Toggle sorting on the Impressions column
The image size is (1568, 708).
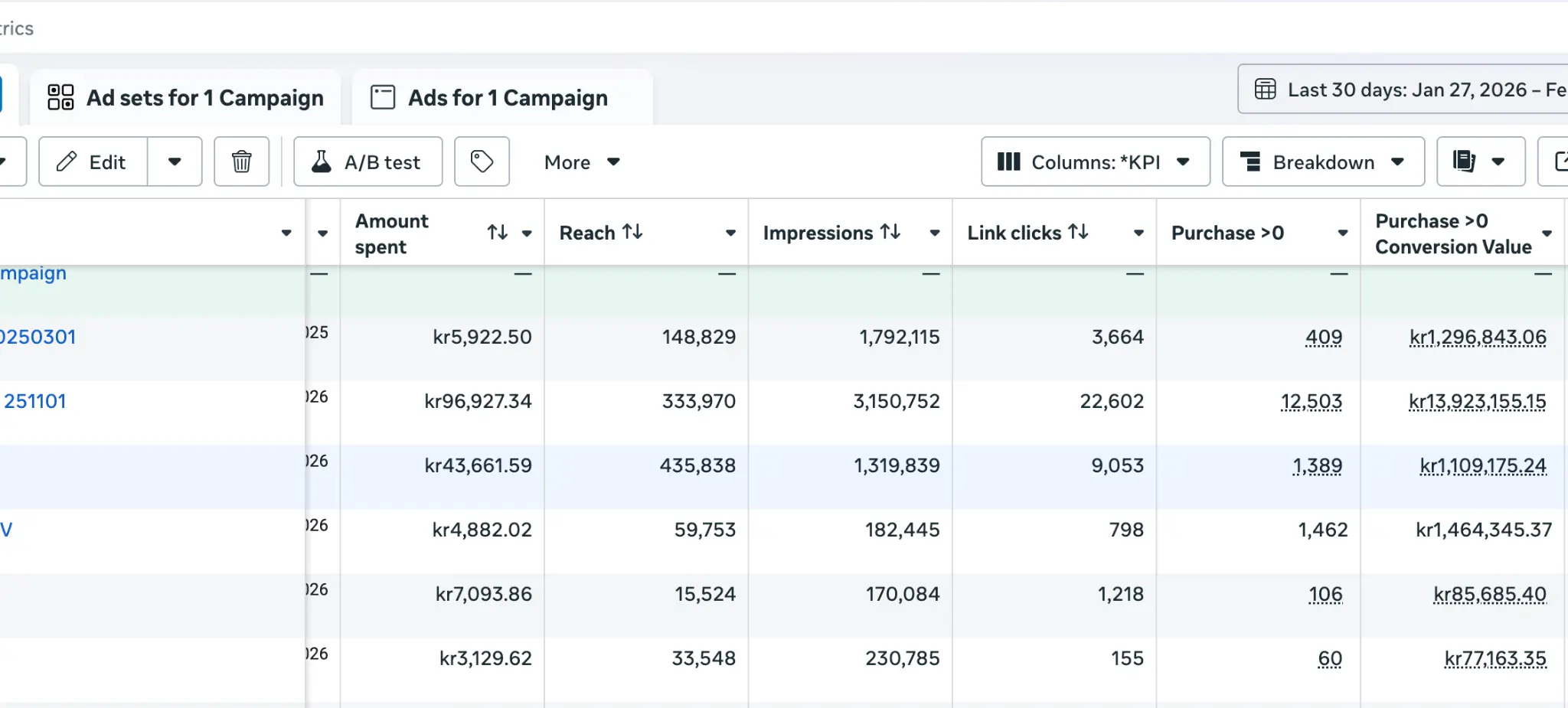[890, 232]
